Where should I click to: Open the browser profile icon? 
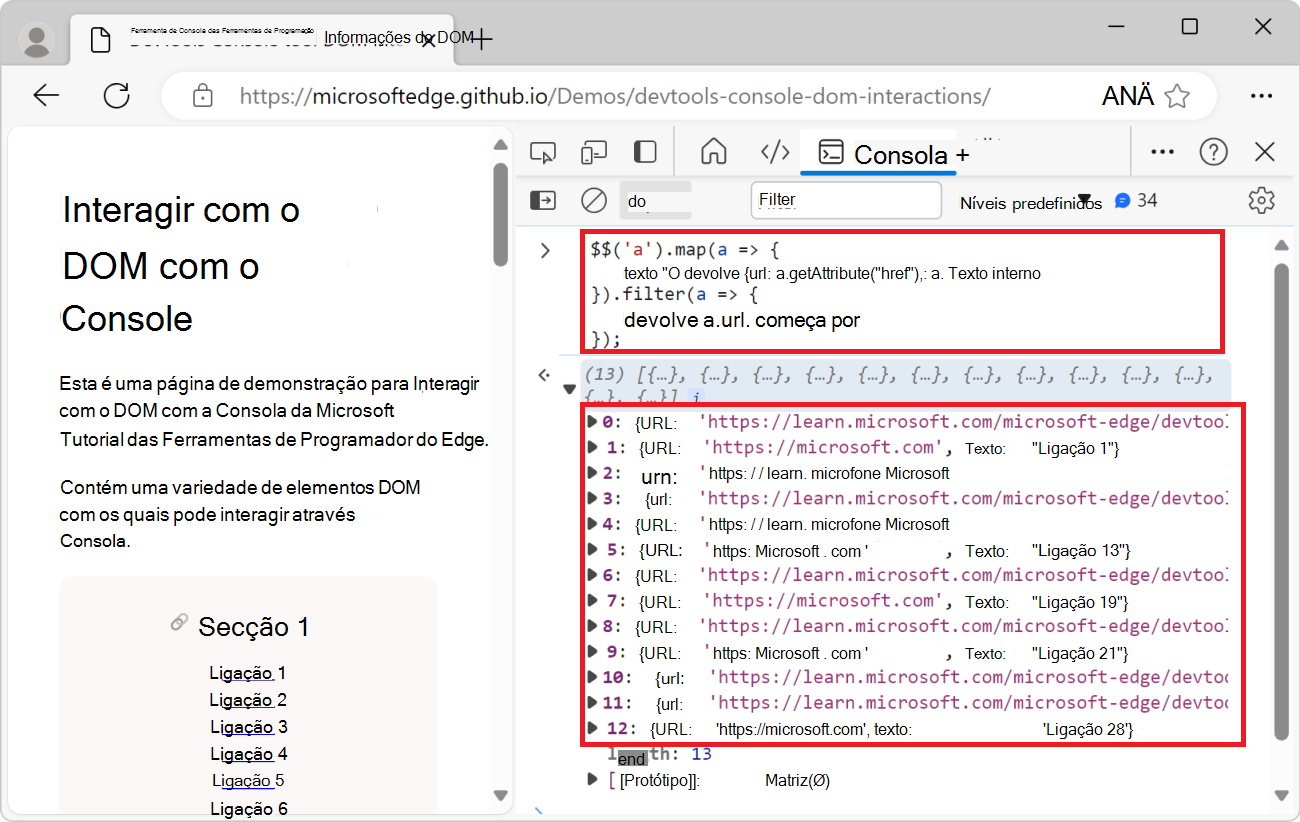[38, 39]
